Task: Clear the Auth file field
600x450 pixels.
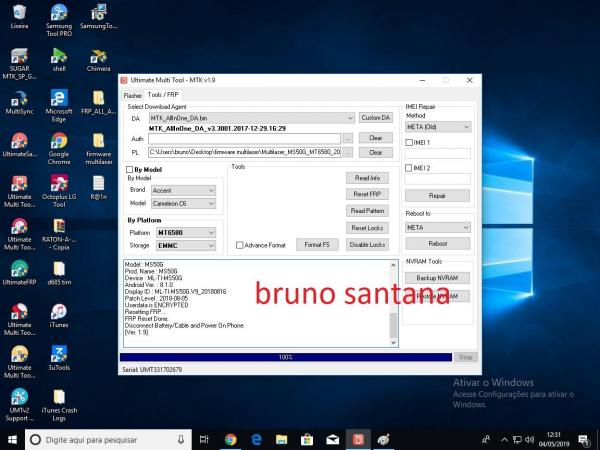Action: point(376,138)
